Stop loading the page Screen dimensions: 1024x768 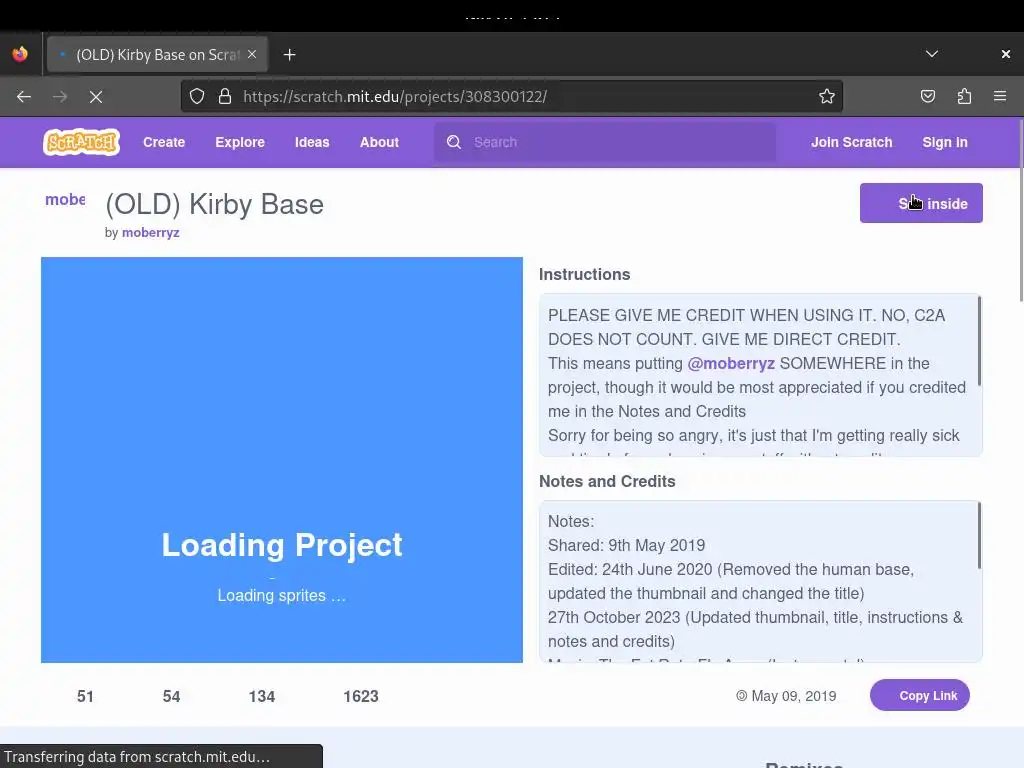96,97
